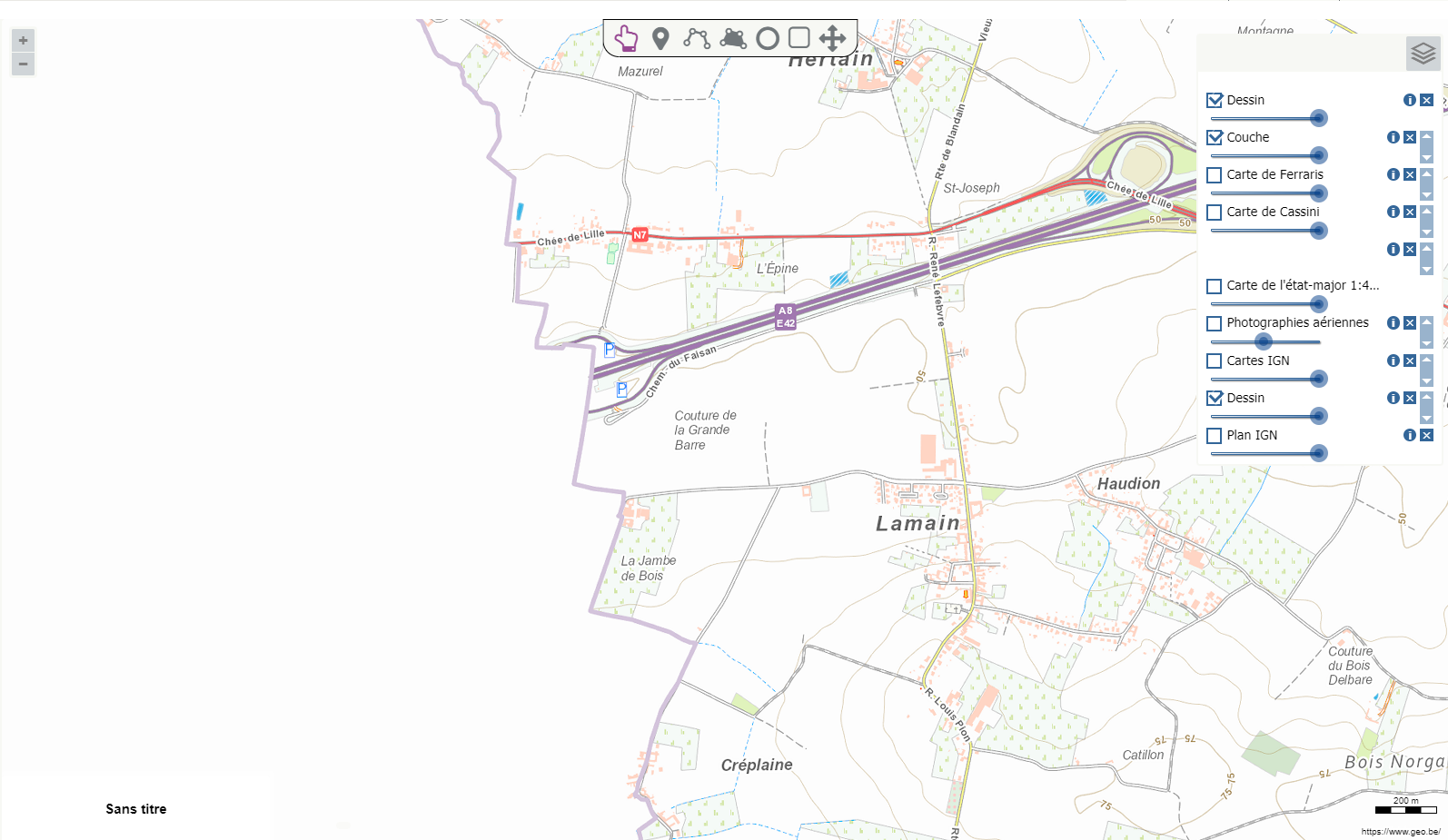This screenshot has width=1448, height=840.
Task: Select the circle drawing tool
Action: pos(768,38)
